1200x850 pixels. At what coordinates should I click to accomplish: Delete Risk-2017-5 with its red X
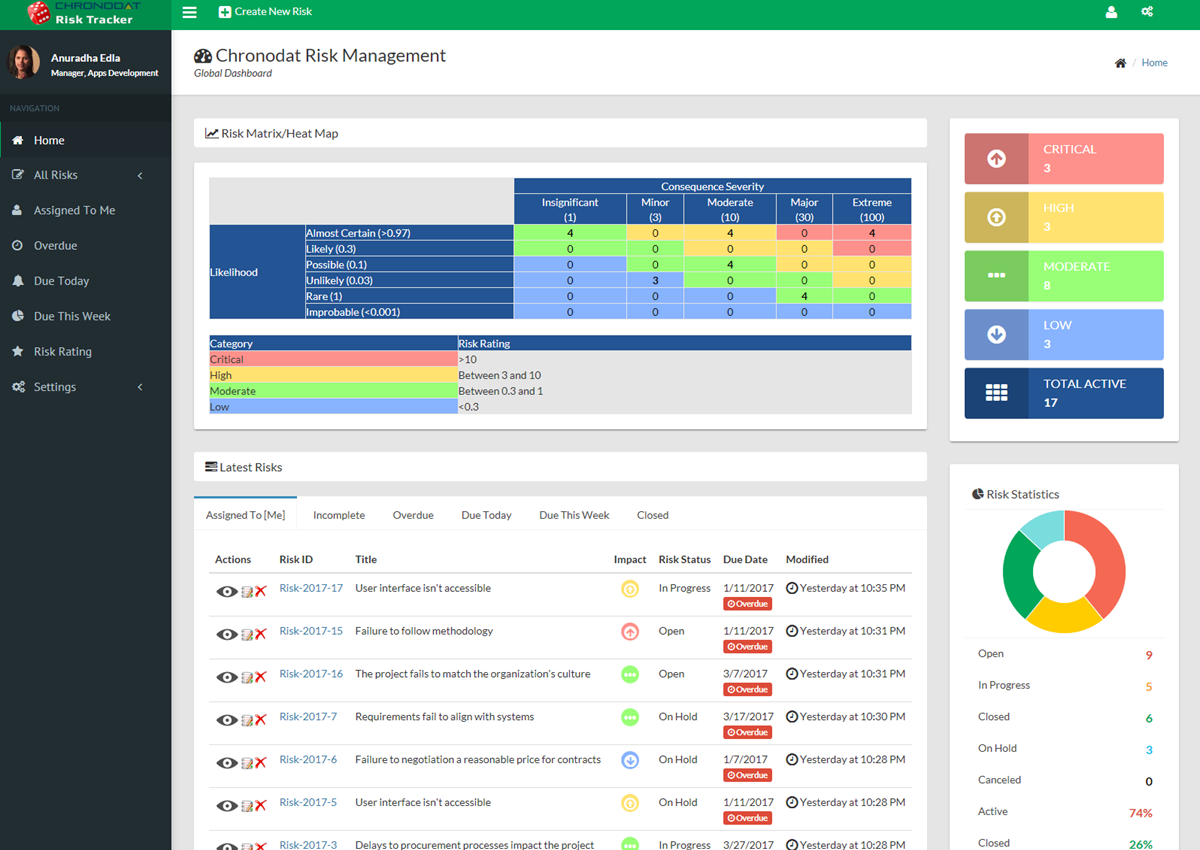click(x=260, y=807)
